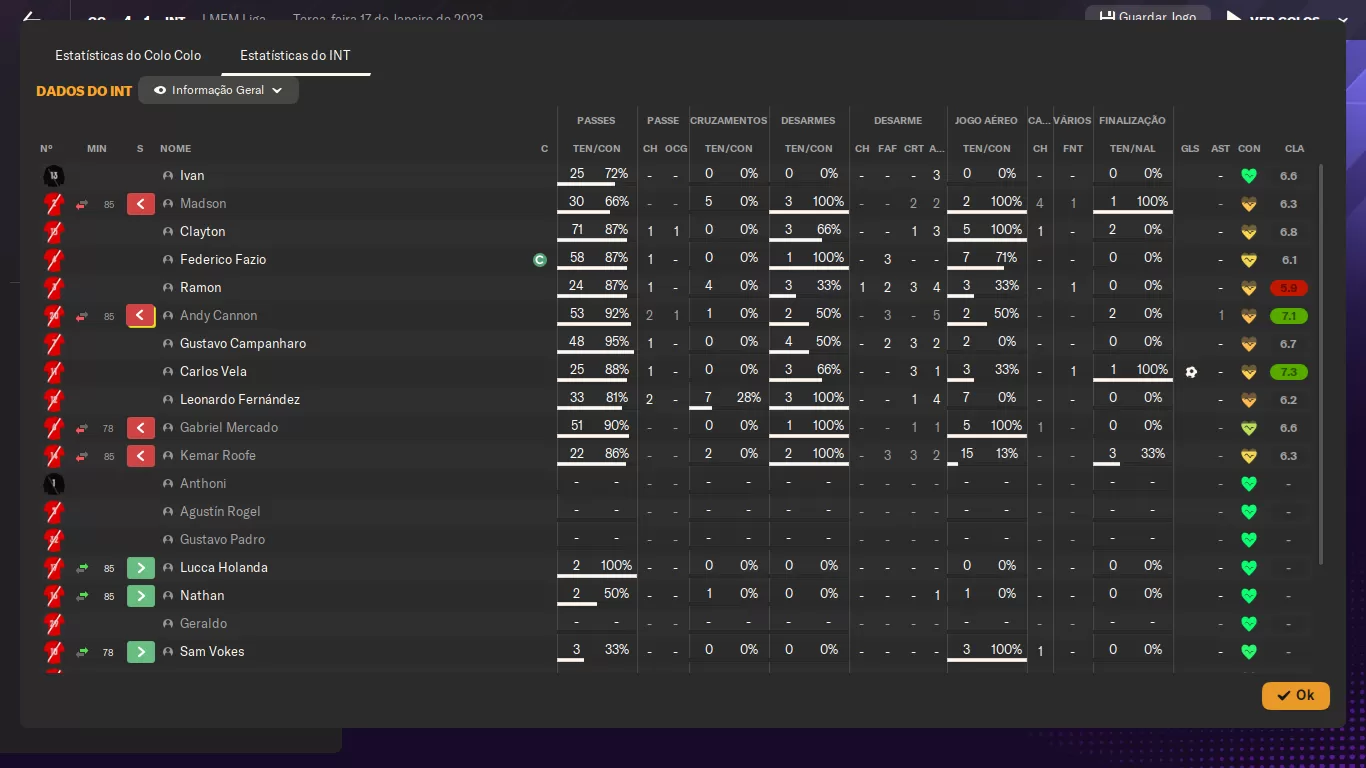The width and height of the screenshot is (1366, 768).
Task: Click Ivan's green heart condition icon
Action: pyautogui.click(x=1248, y=176)
